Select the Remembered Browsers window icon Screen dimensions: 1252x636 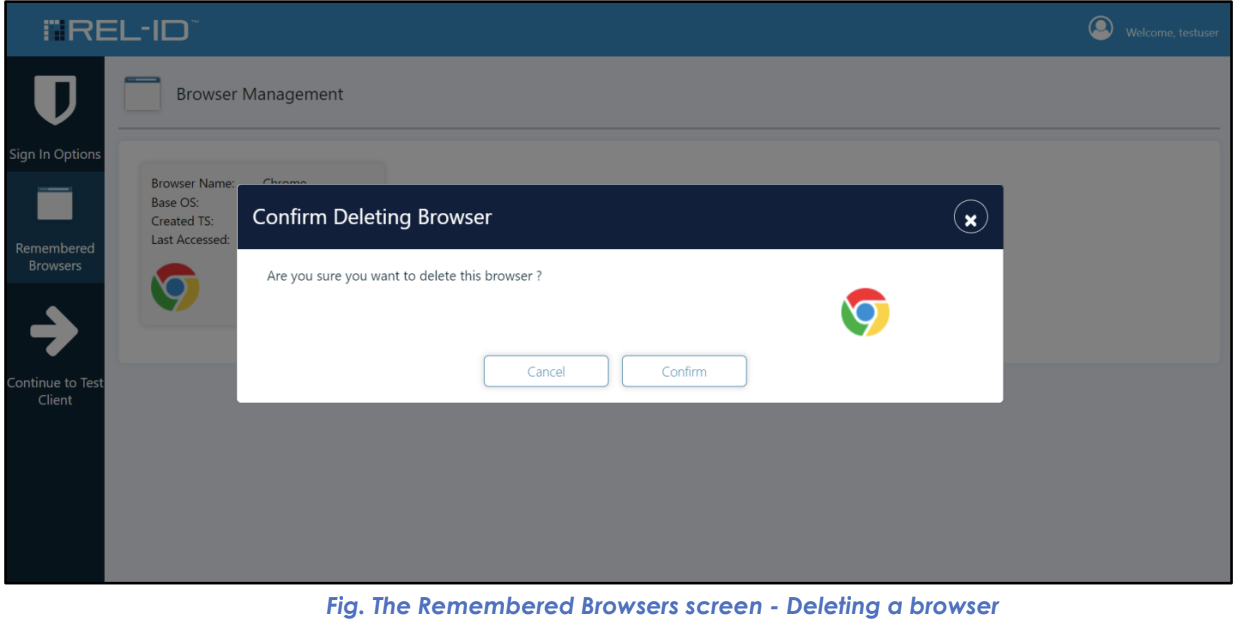click(x=55, y=204)
